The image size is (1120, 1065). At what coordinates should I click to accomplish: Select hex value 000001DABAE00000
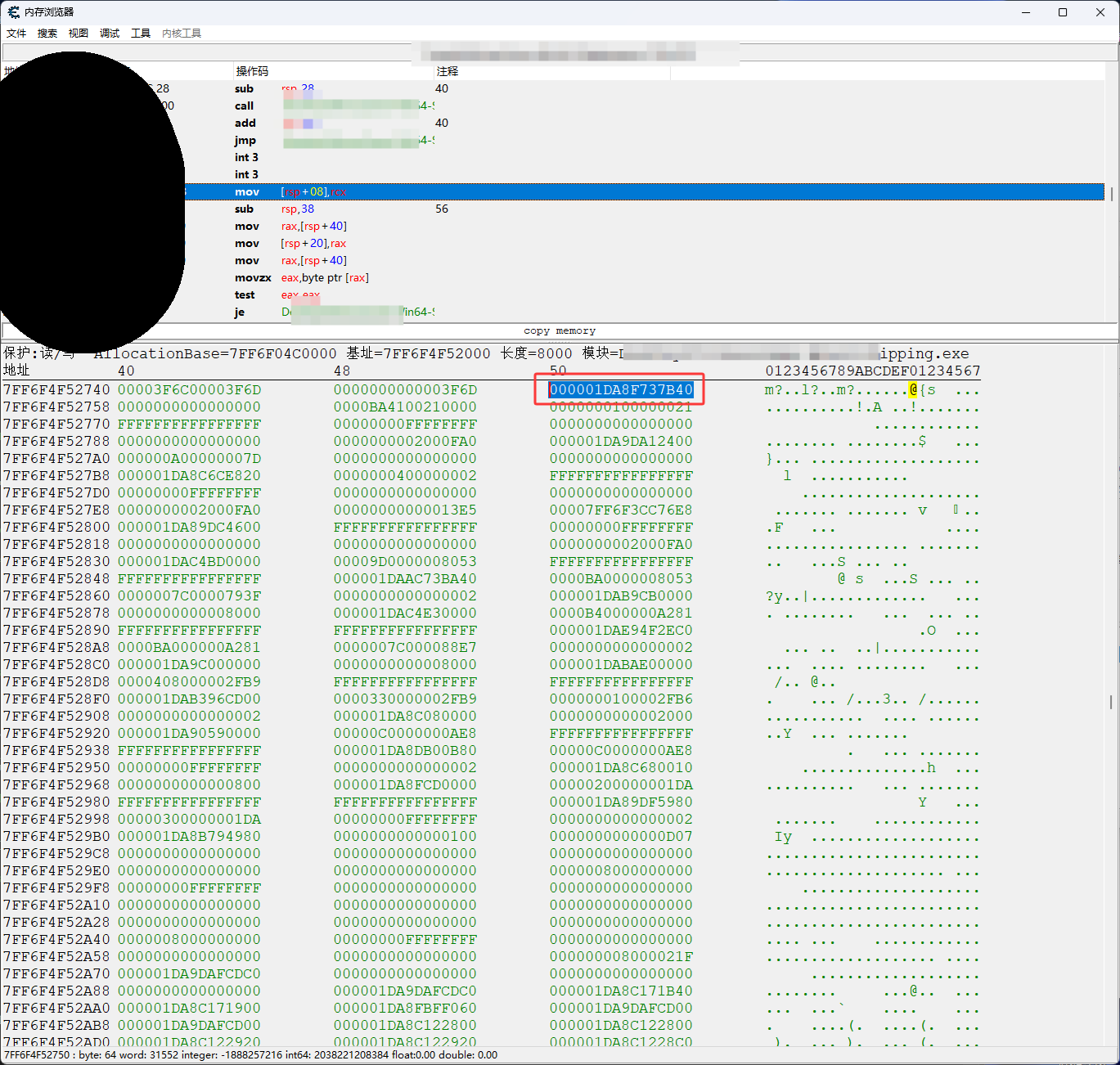pos(621,665)
